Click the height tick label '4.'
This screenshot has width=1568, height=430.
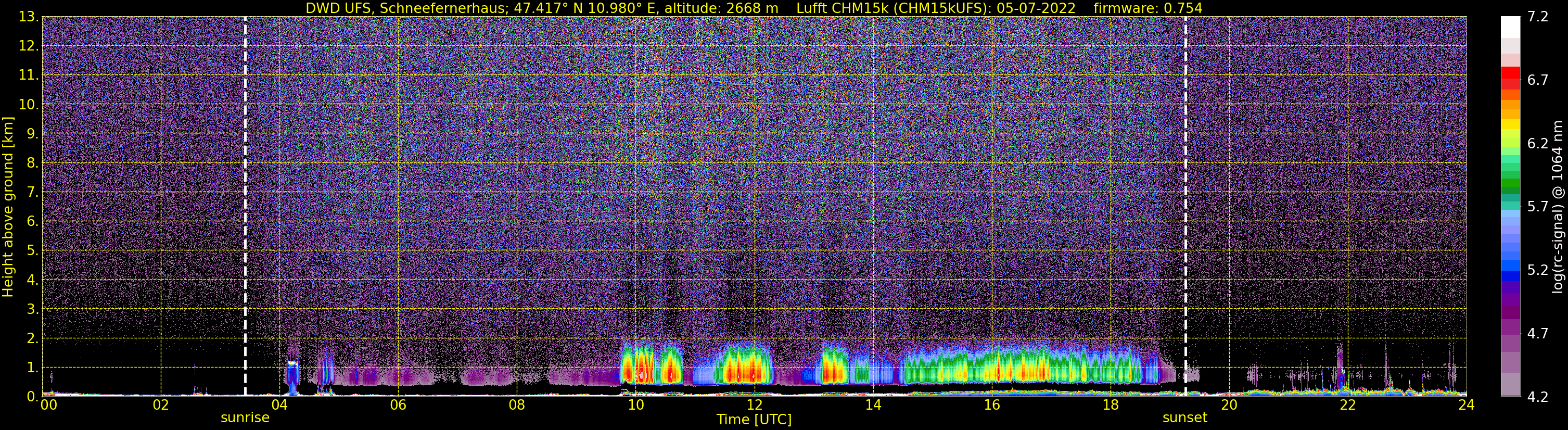(33, 280)
